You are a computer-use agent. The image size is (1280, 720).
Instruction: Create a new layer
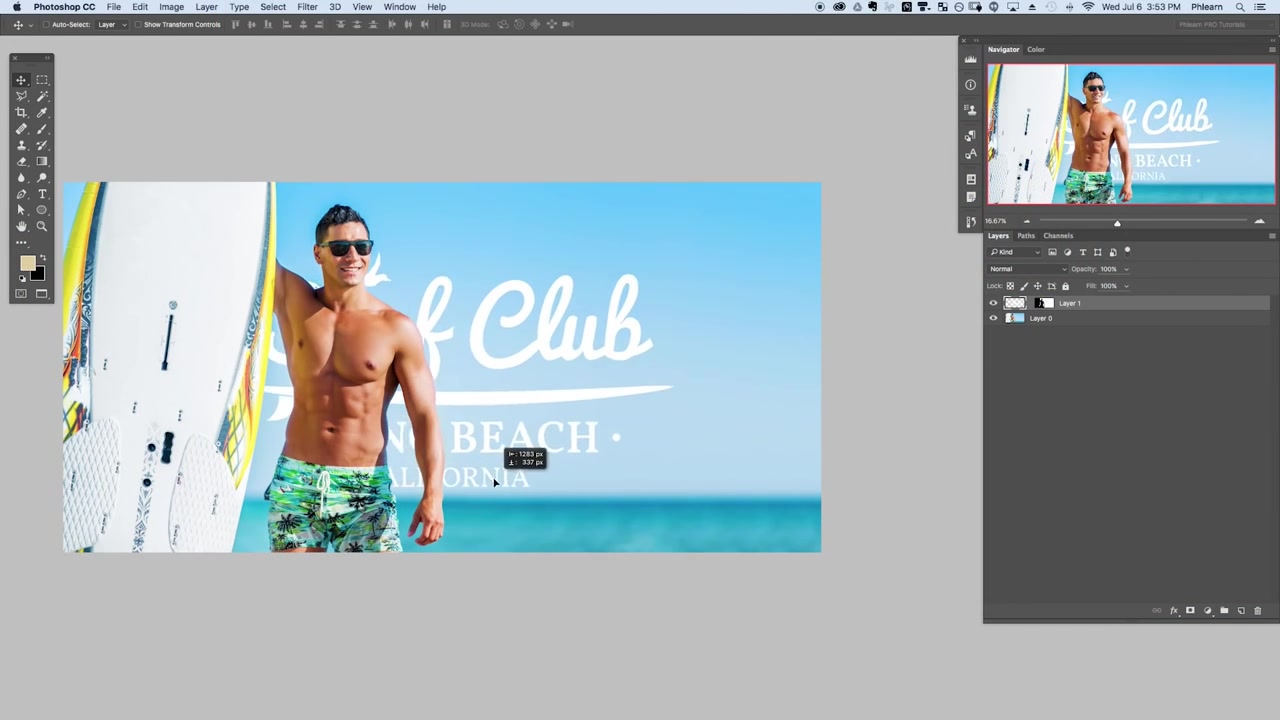[1240, 610]
